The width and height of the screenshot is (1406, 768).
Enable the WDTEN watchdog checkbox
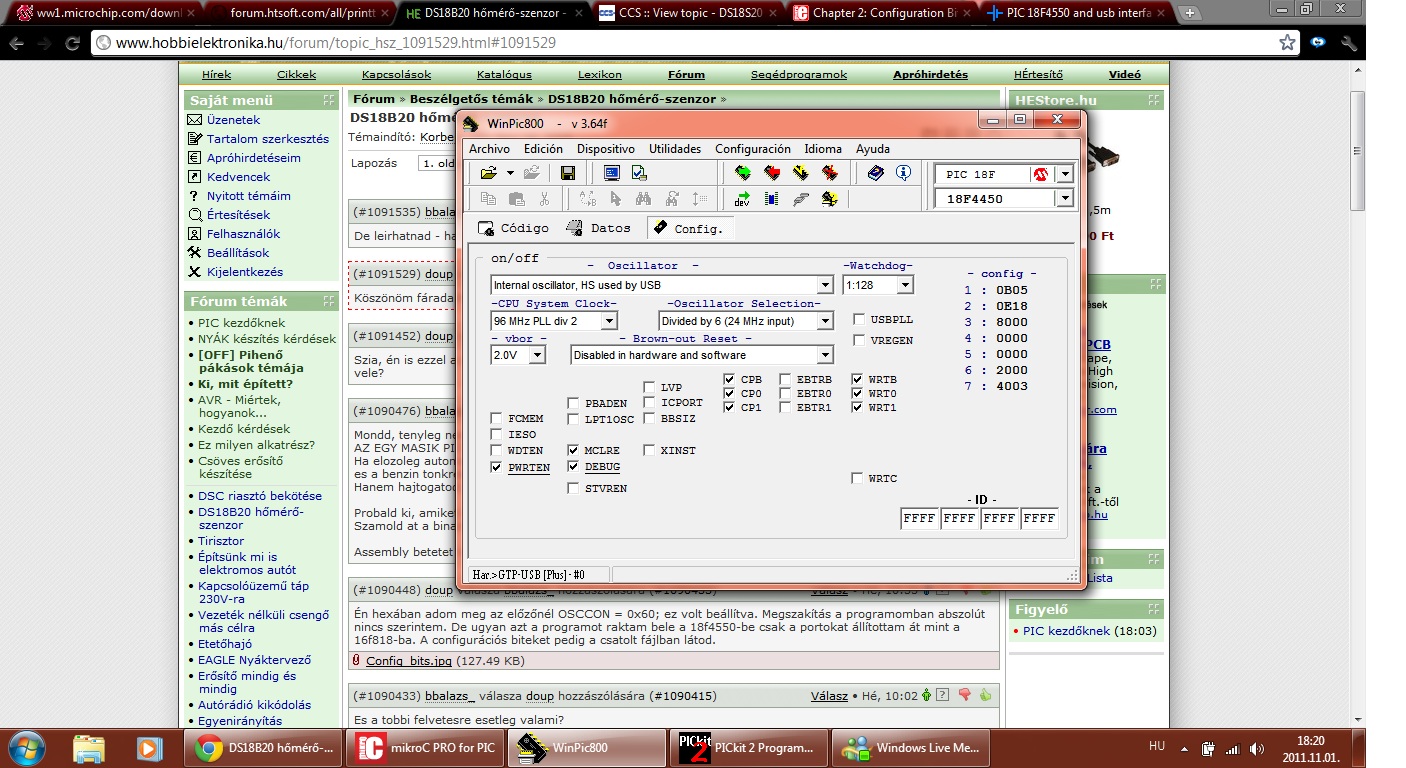(498, 451)
